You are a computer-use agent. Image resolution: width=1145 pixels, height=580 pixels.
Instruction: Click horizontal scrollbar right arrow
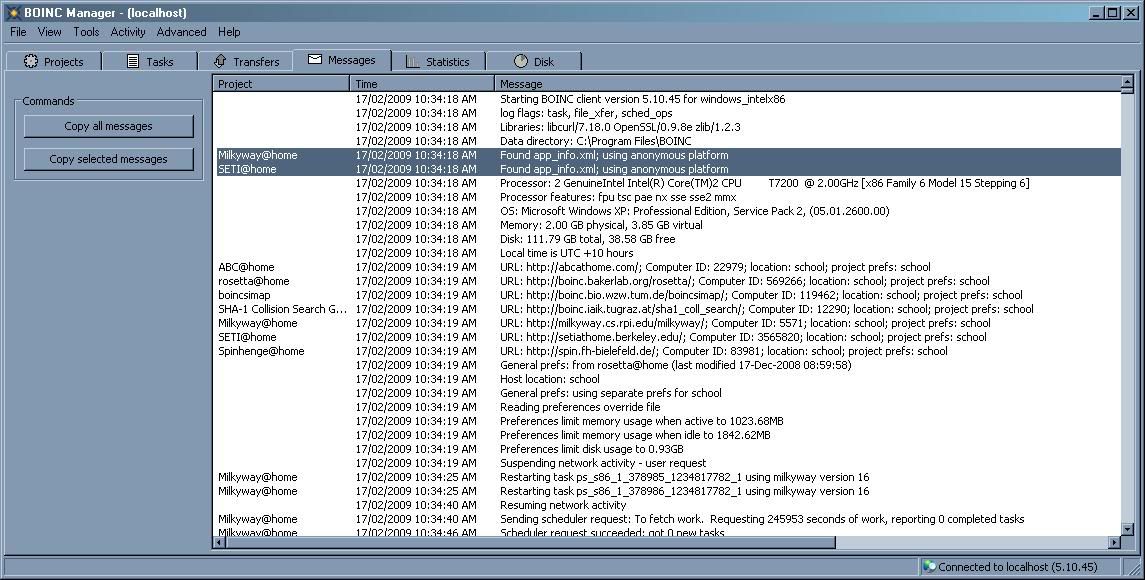(1114, 542)
